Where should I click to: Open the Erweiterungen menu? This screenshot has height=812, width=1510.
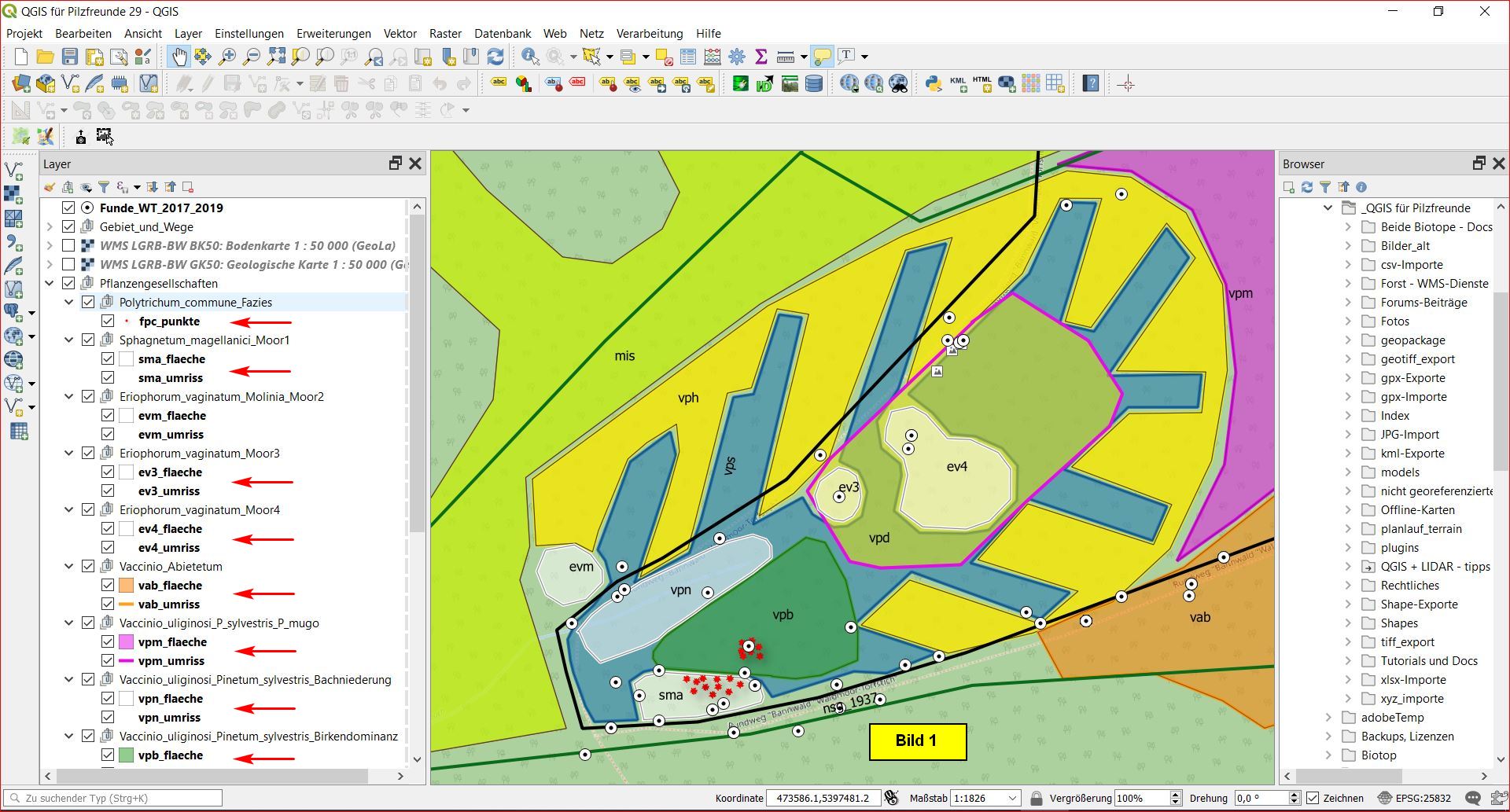tap(333, 33)
